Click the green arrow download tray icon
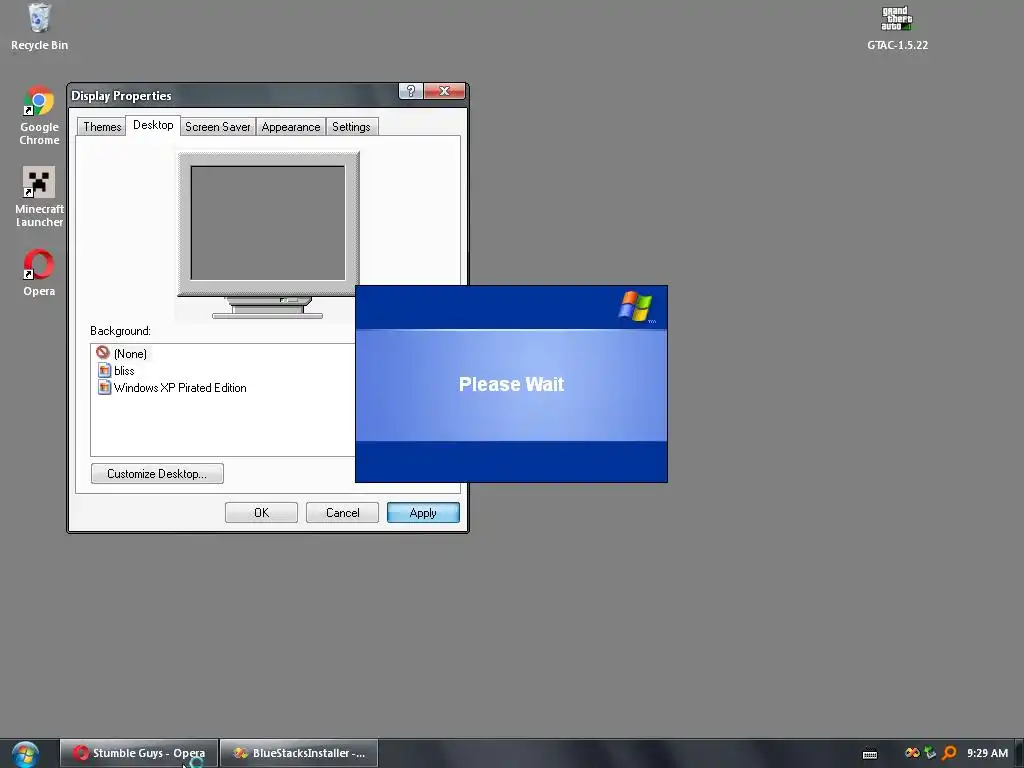 tap(929, 753)
